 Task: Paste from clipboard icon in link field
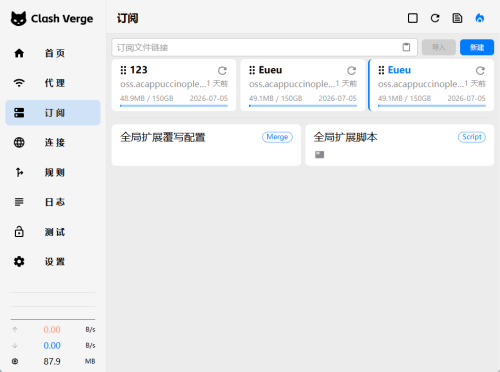click(x=406, y=47)
